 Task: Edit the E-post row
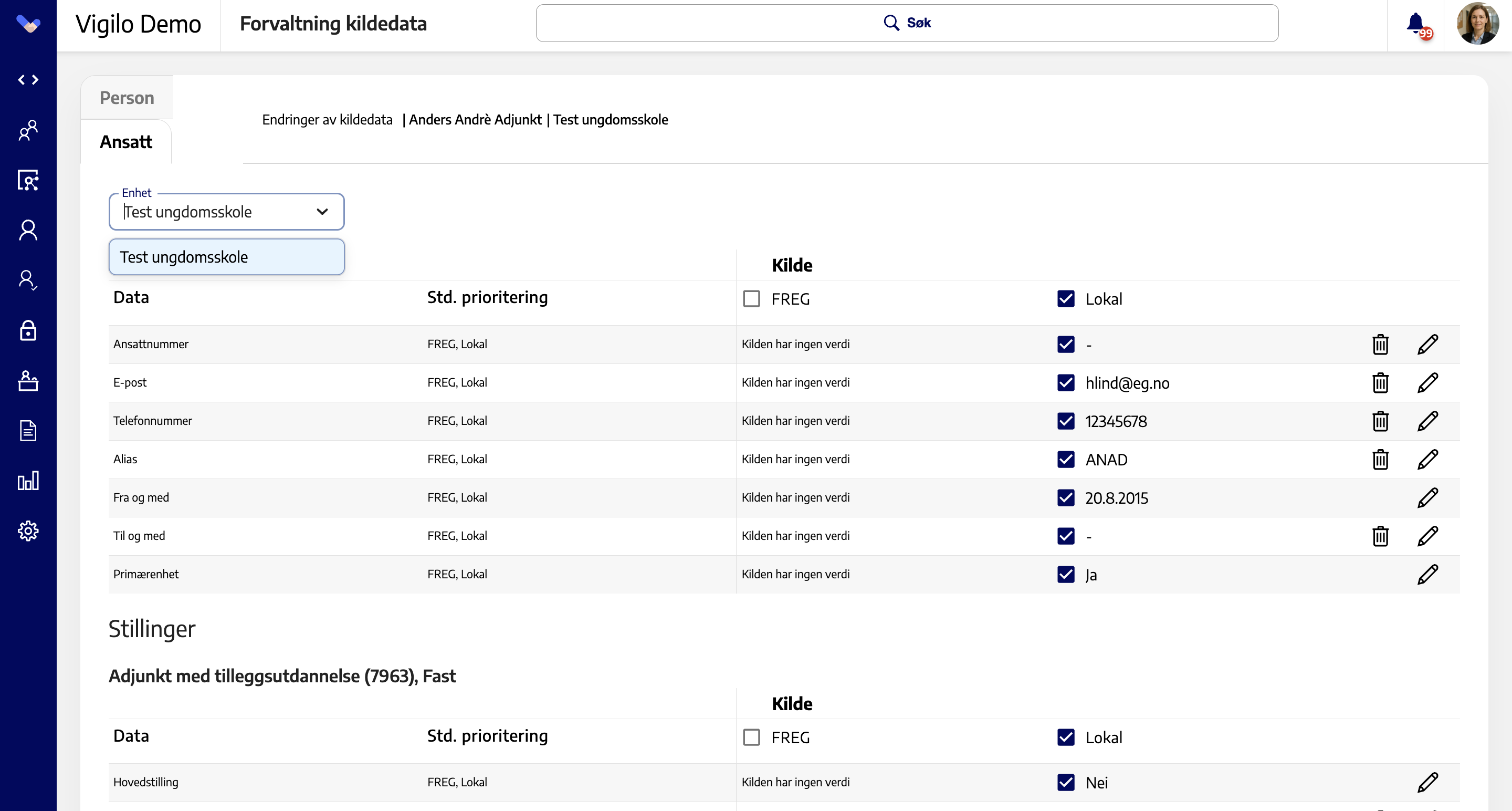[1427, 383]
